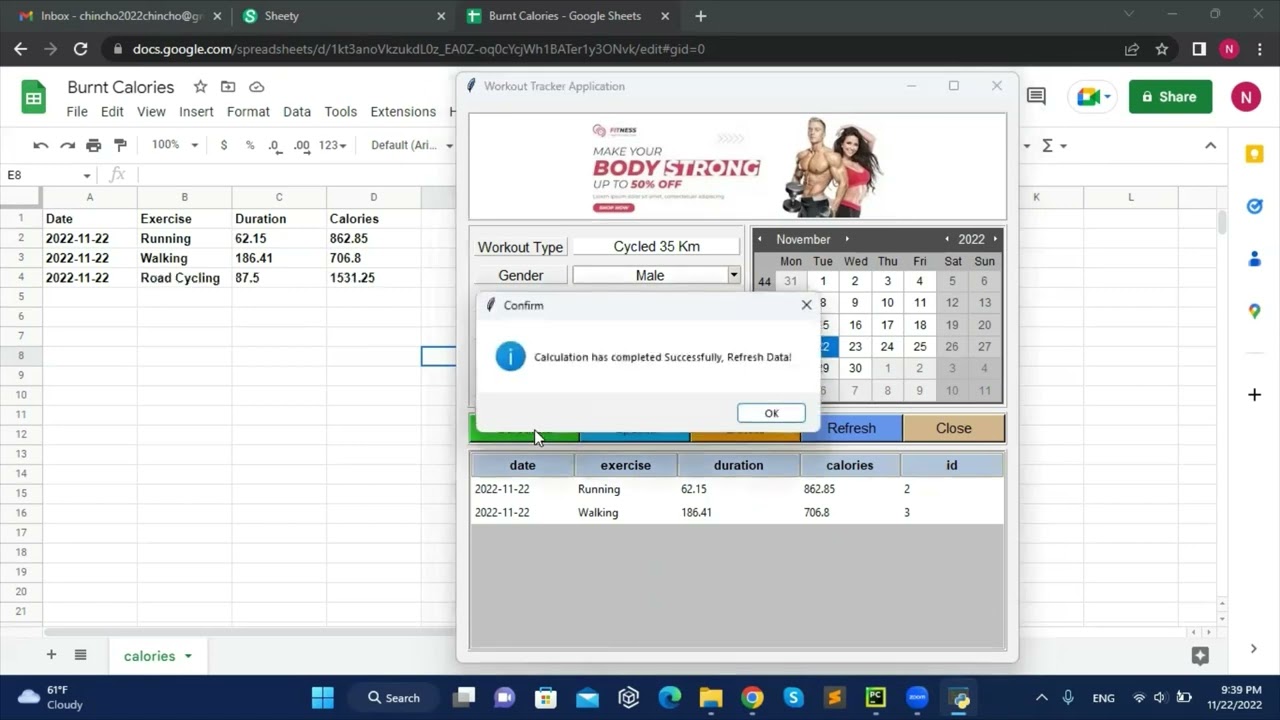Star the Burnt Calories document
The width and height of the screenshot is (1280, 720).
(200, 87)
